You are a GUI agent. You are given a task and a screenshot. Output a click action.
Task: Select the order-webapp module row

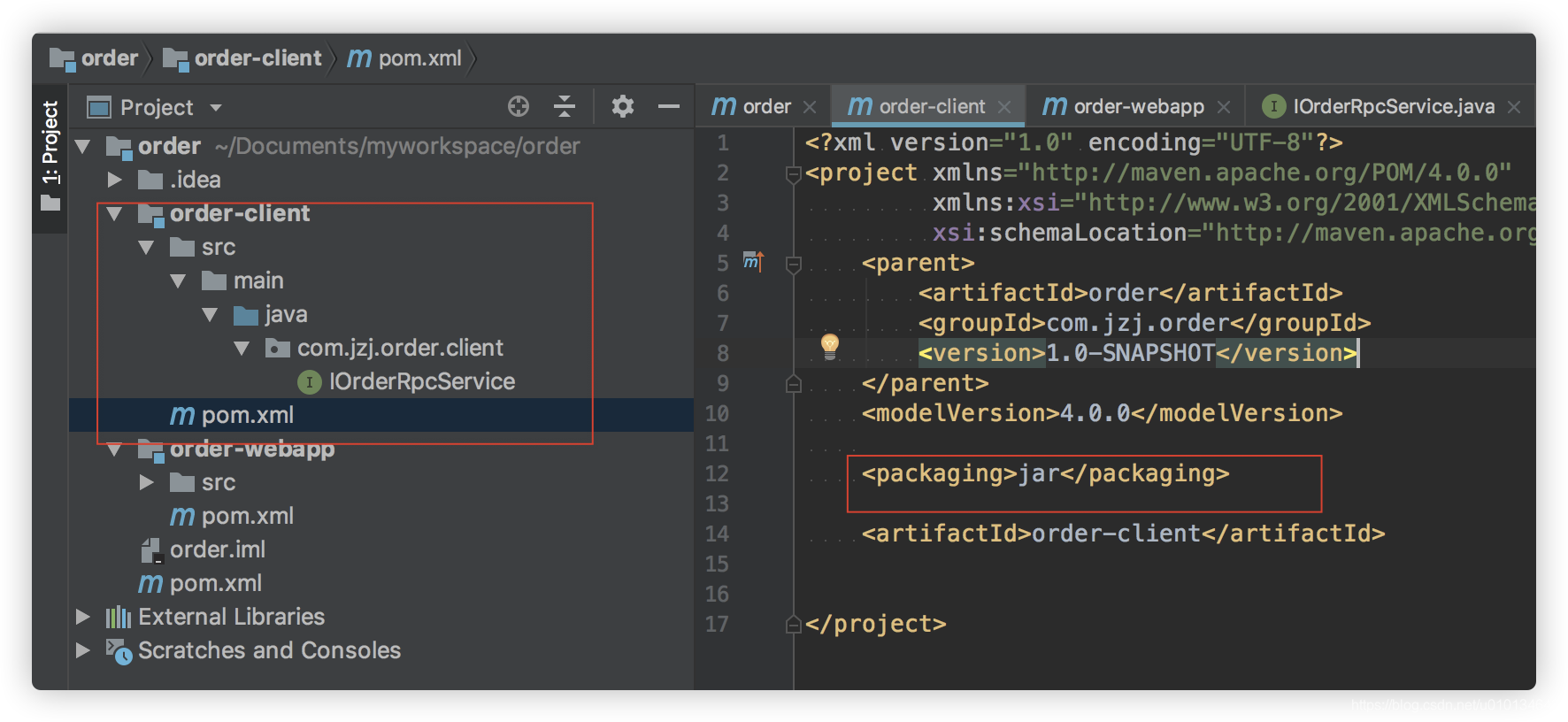coord(381,449)
